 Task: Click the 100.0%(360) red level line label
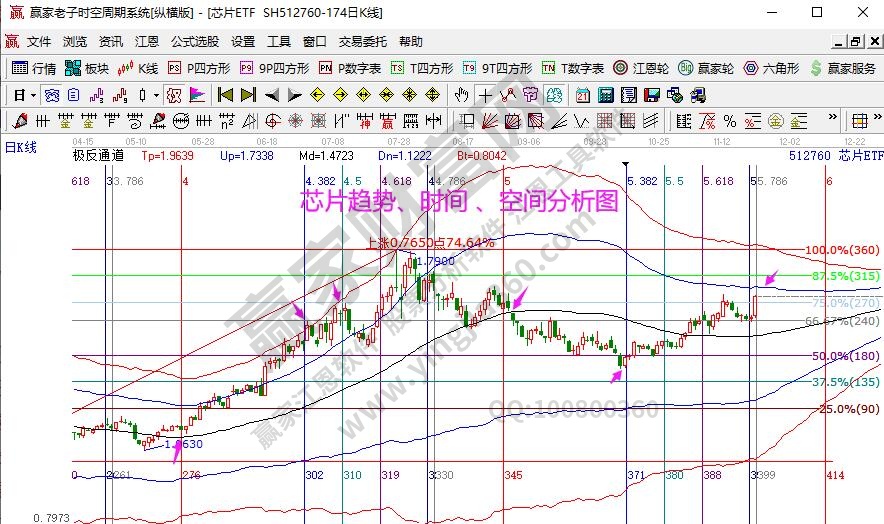(x=842, y=249)
